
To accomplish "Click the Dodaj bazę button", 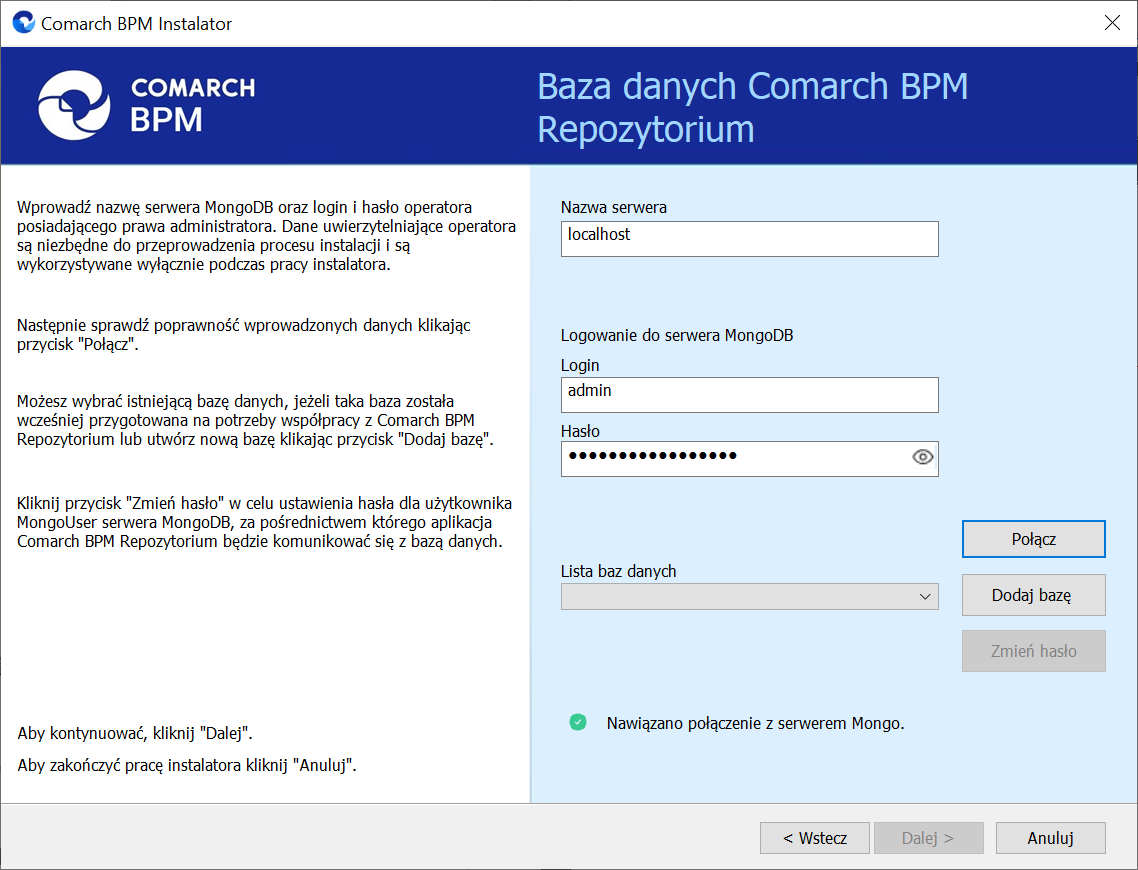I will coord(1033,595).
